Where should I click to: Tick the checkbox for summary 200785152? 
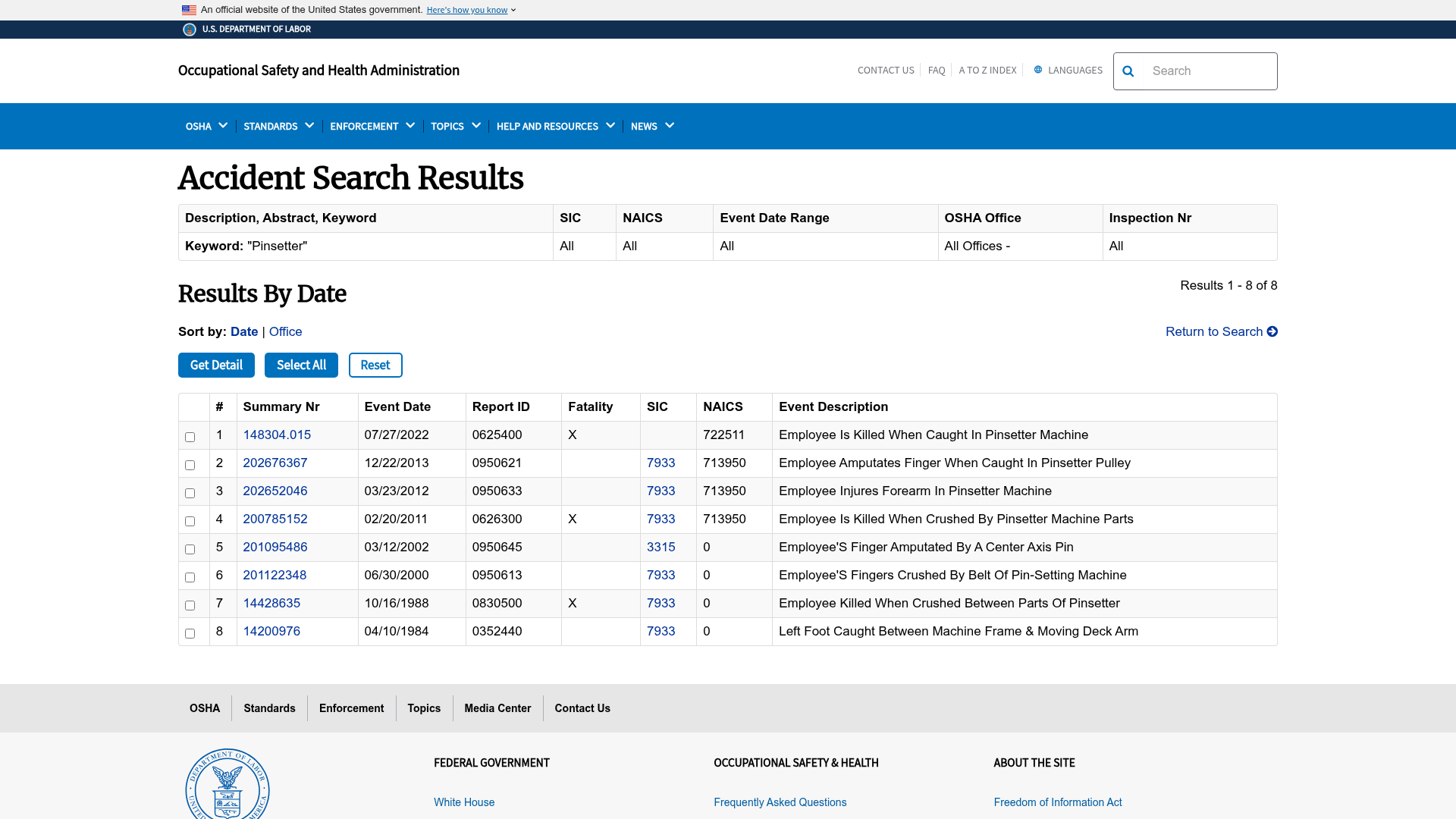point(190,521)
